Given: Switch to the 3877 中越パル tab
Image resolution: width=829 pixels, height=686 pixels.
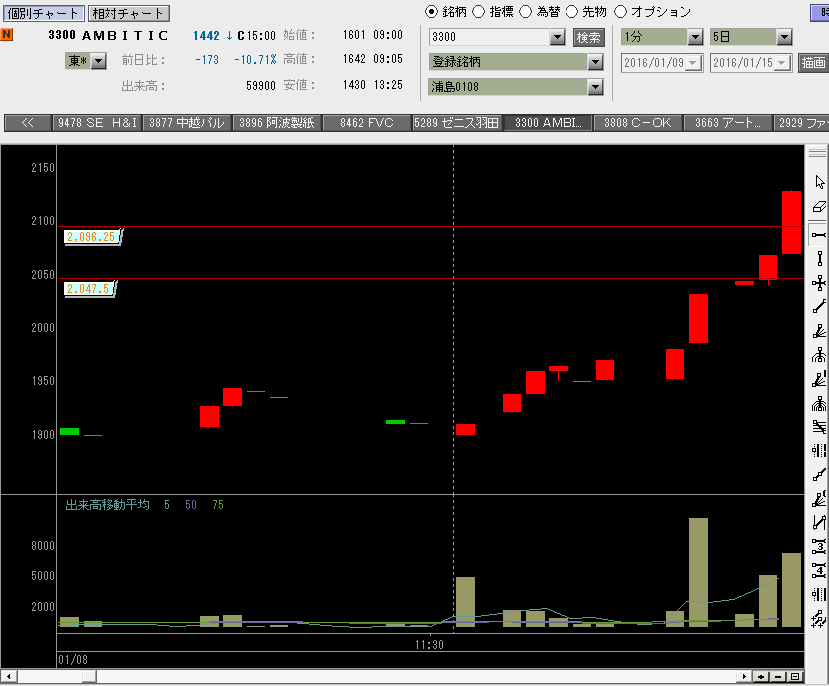Looking at the screenshot, I should coord(187,123).
